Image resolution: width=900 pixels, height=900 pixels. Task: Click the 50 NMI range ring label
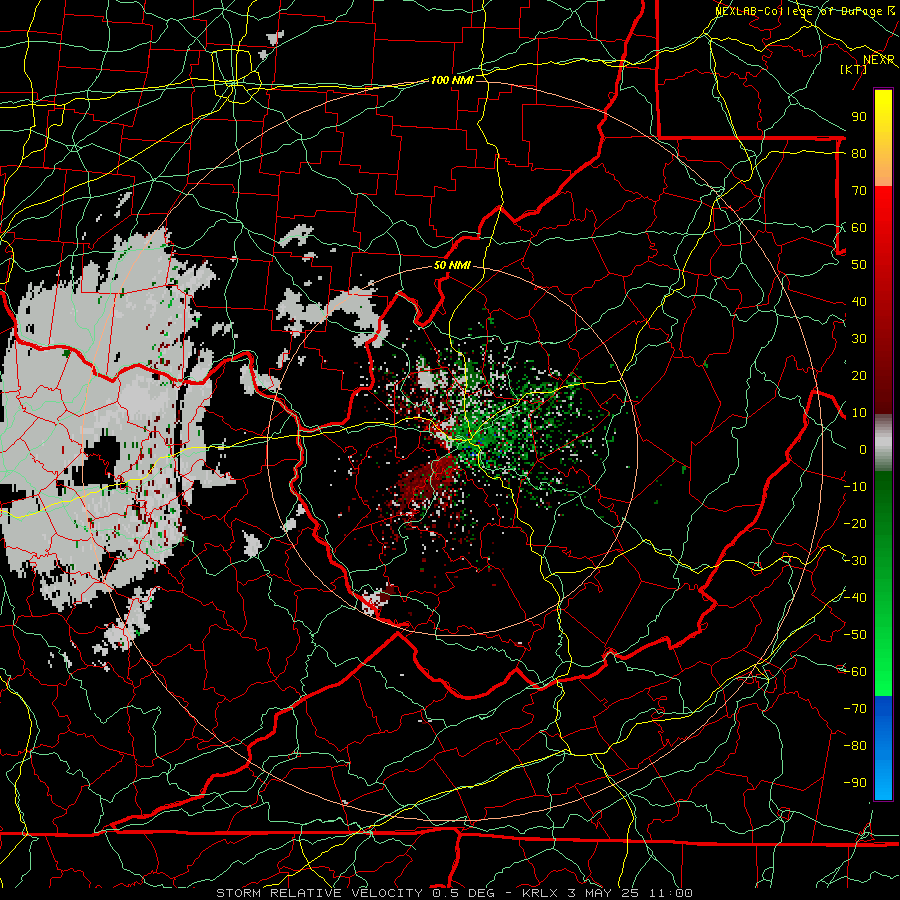click(452, 265)
